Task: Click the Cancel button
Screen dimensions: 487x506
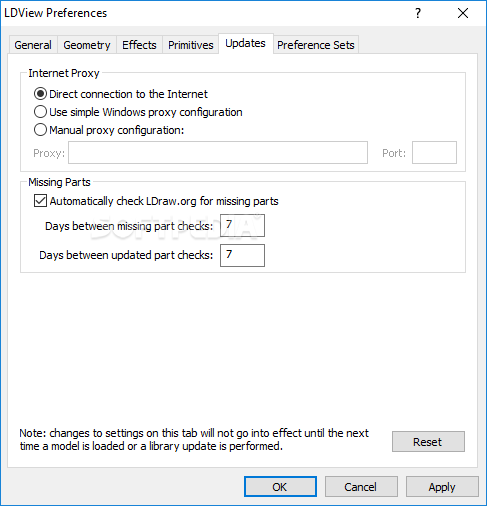Action: pyautogui.click(x=361, y=487)
